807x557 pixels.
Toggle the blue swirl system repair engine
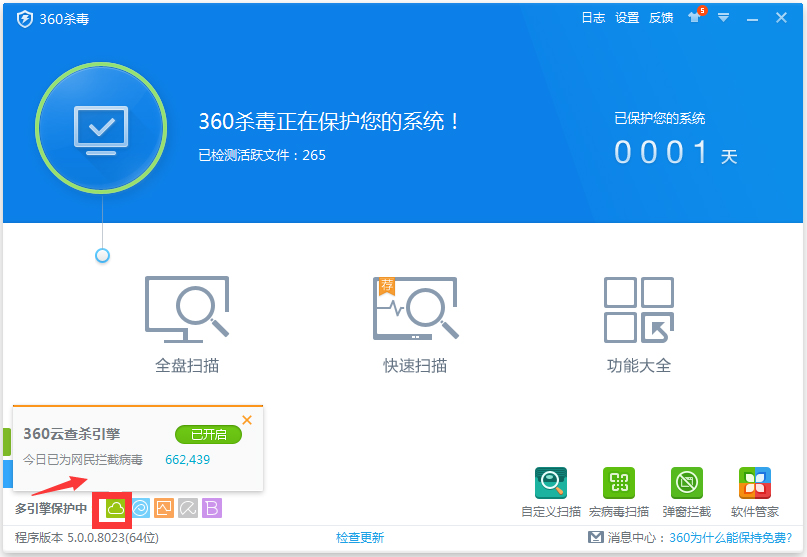click(x=140, y=509)
